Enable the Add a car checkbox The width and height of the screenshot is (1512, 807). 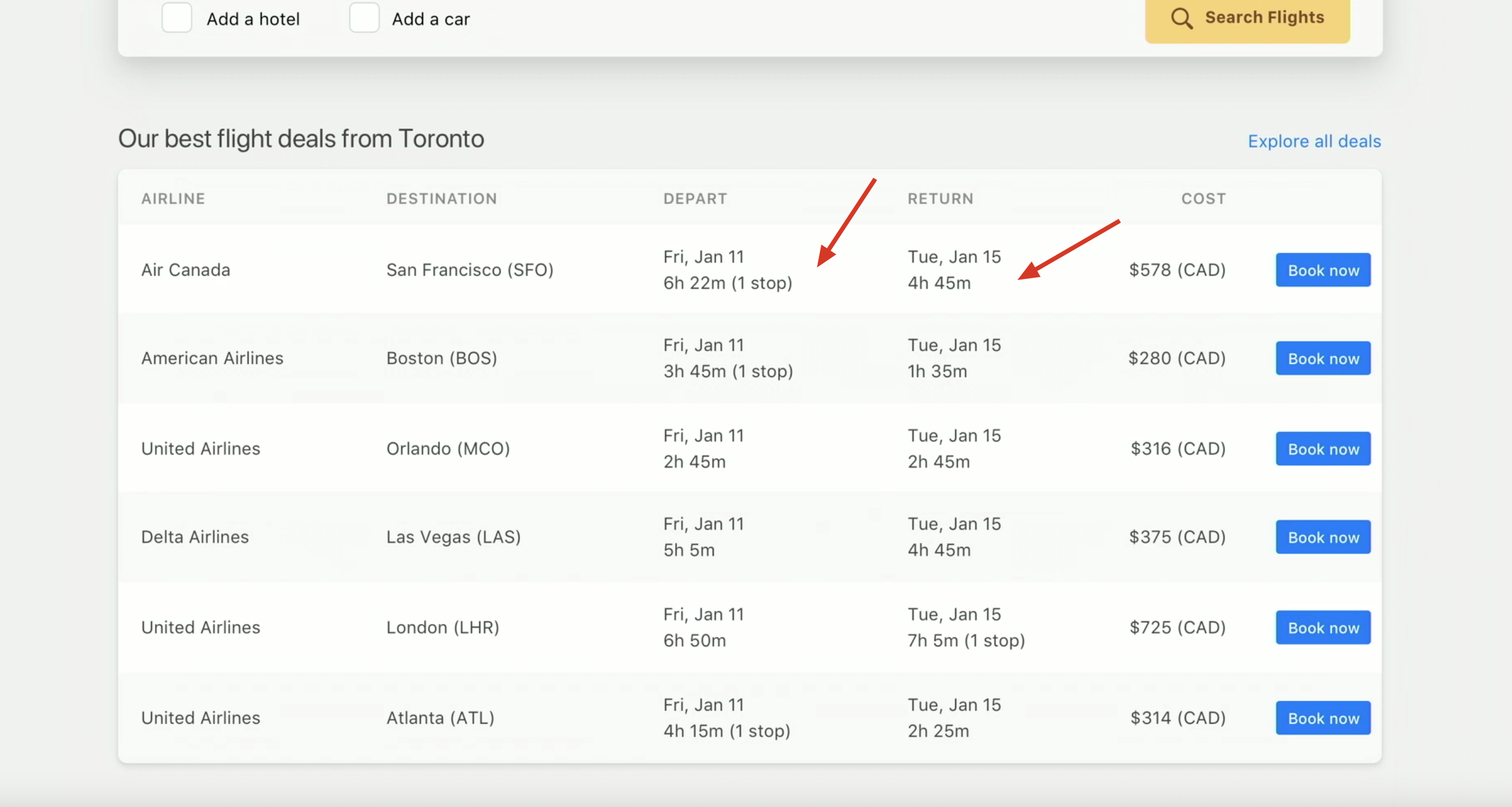click(364, 18)
